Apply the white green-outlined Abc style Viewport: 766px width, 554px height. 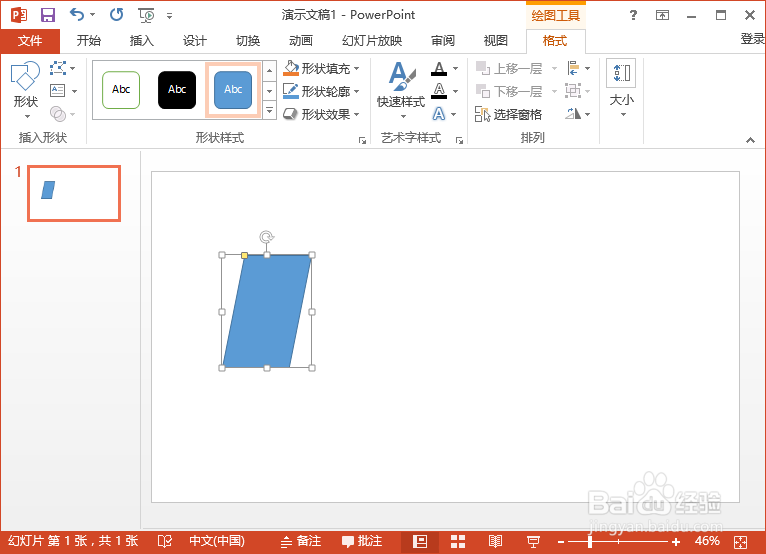pyautogui.click(x=121, y=90)
